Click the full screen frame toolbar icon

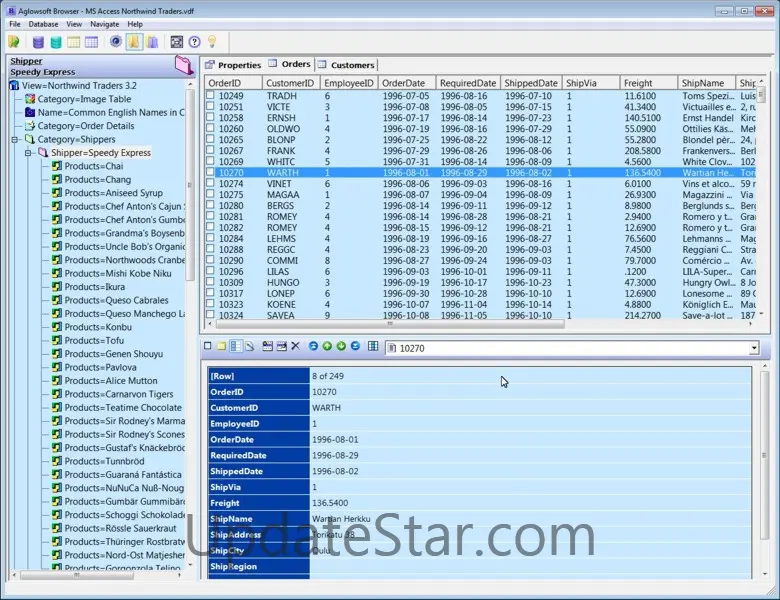click(x=177, y=42)
